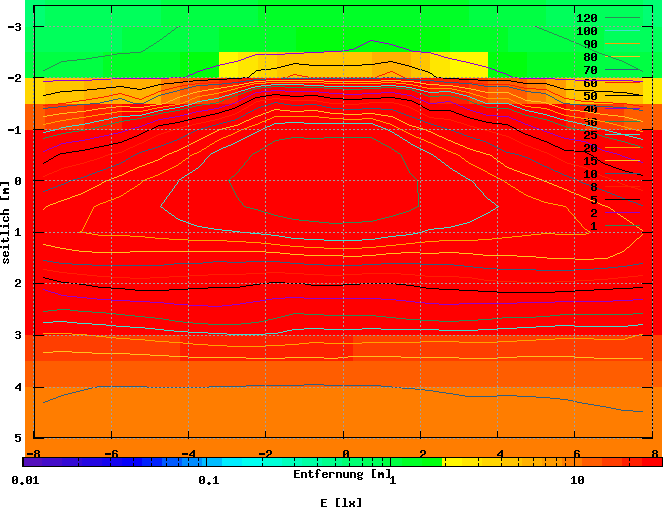Click the 10 colorbar tick label
Image resolution: width=663 pixels, height=507 pixels.
point(577,480)
